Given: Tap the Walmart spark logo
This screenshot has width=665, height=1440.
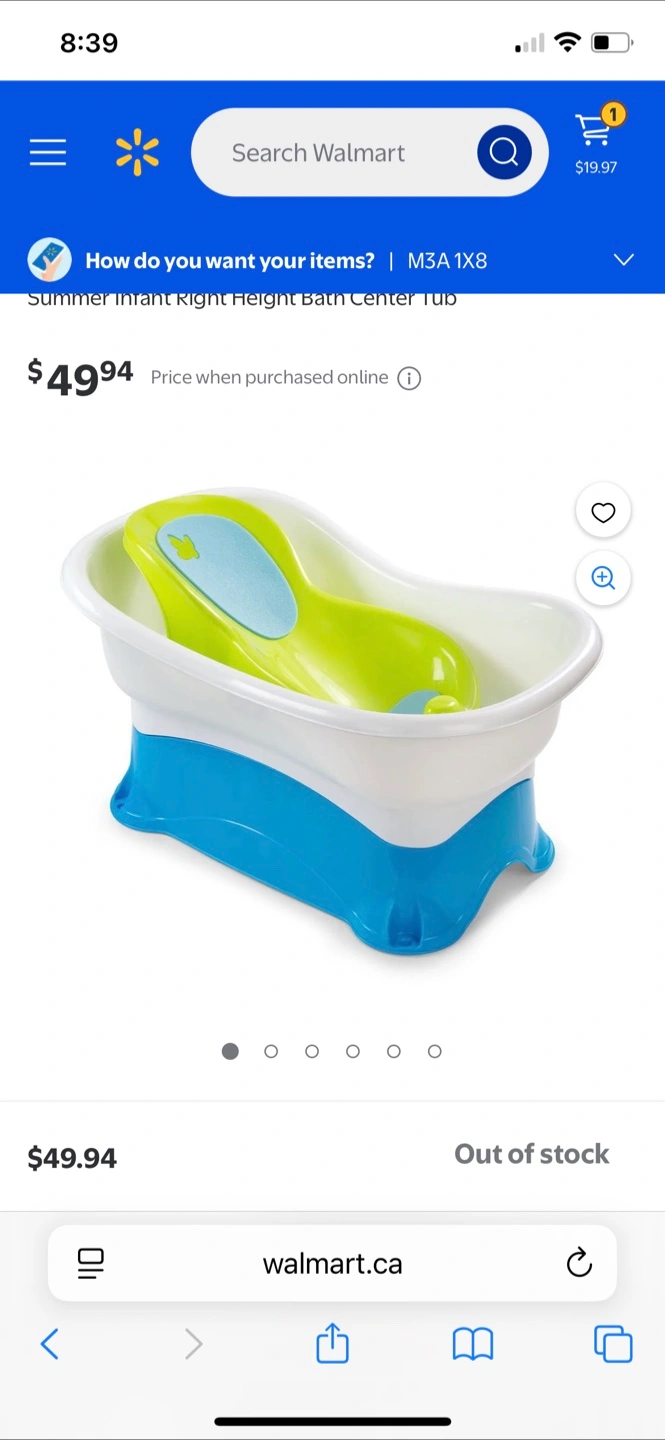Looking at the screenshot, I should click(137, 153).
